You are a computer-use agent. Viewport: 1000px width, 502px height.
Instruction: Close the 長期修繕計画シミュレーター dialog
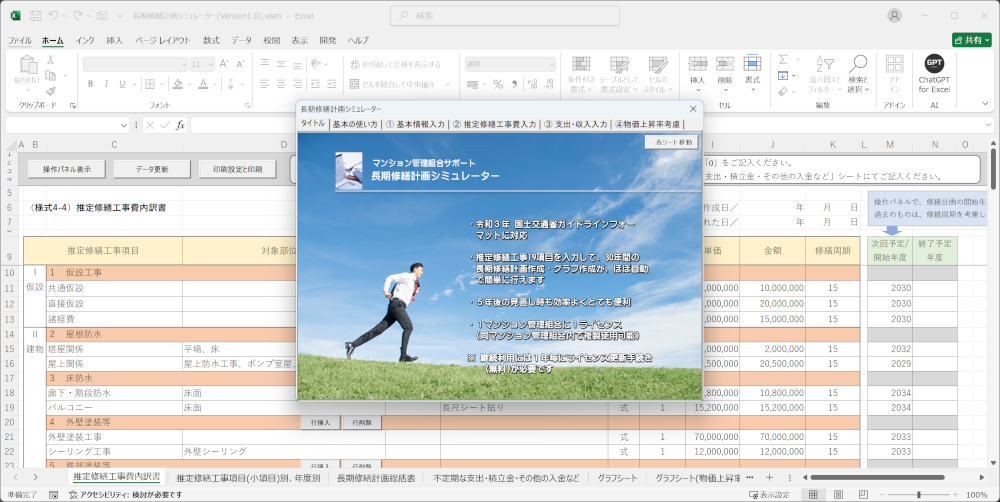(693, 108)
